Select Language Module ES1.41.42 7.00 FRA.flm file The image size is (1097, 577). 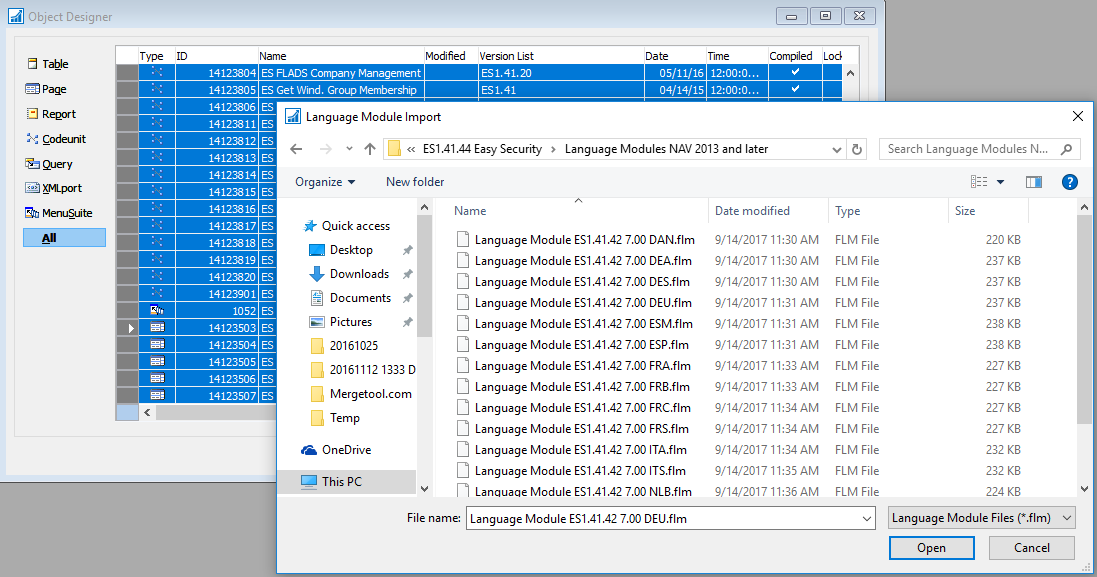point(582,366)
